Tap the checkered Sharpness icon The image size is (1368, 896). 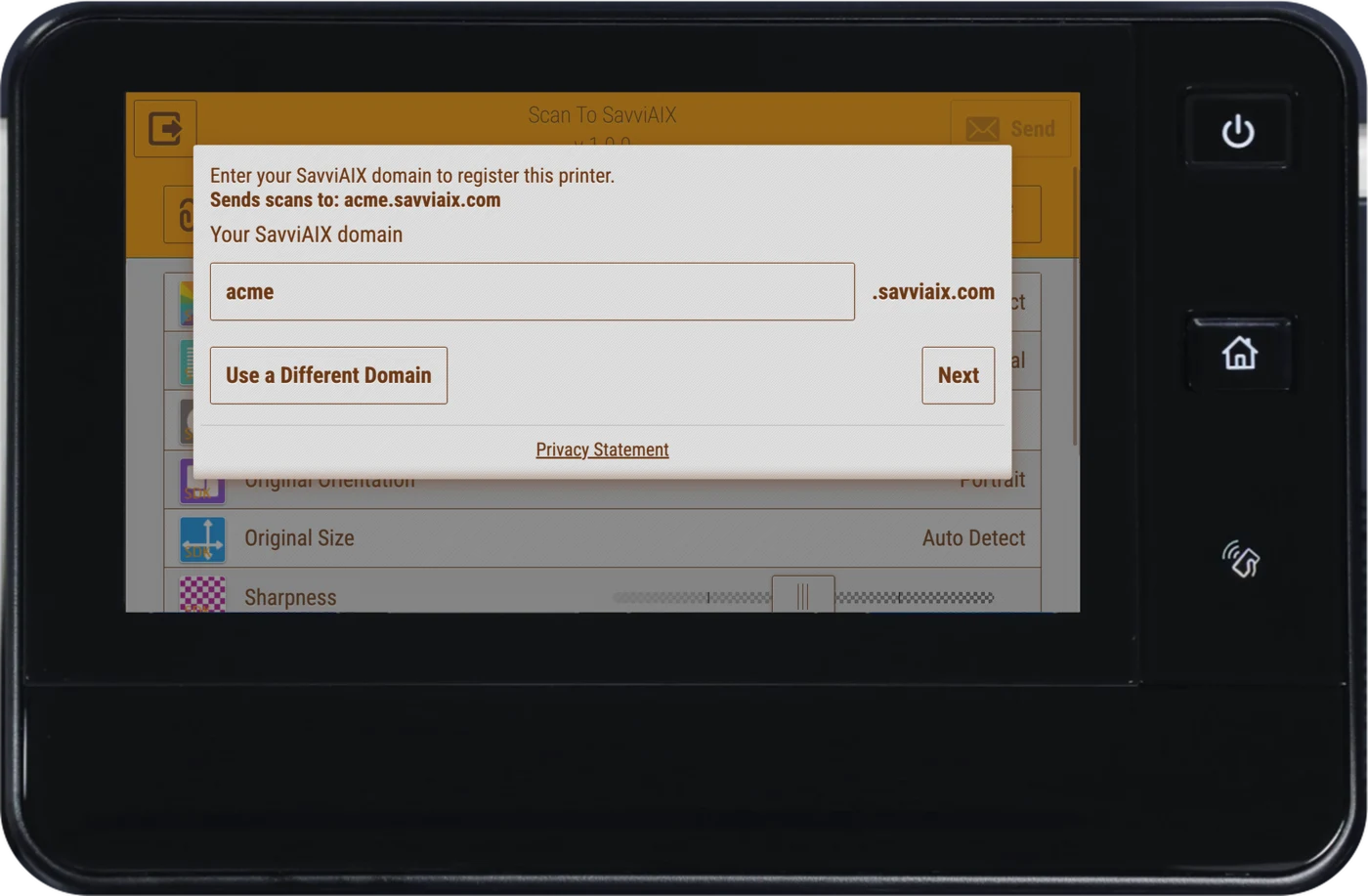coord(202,594)
